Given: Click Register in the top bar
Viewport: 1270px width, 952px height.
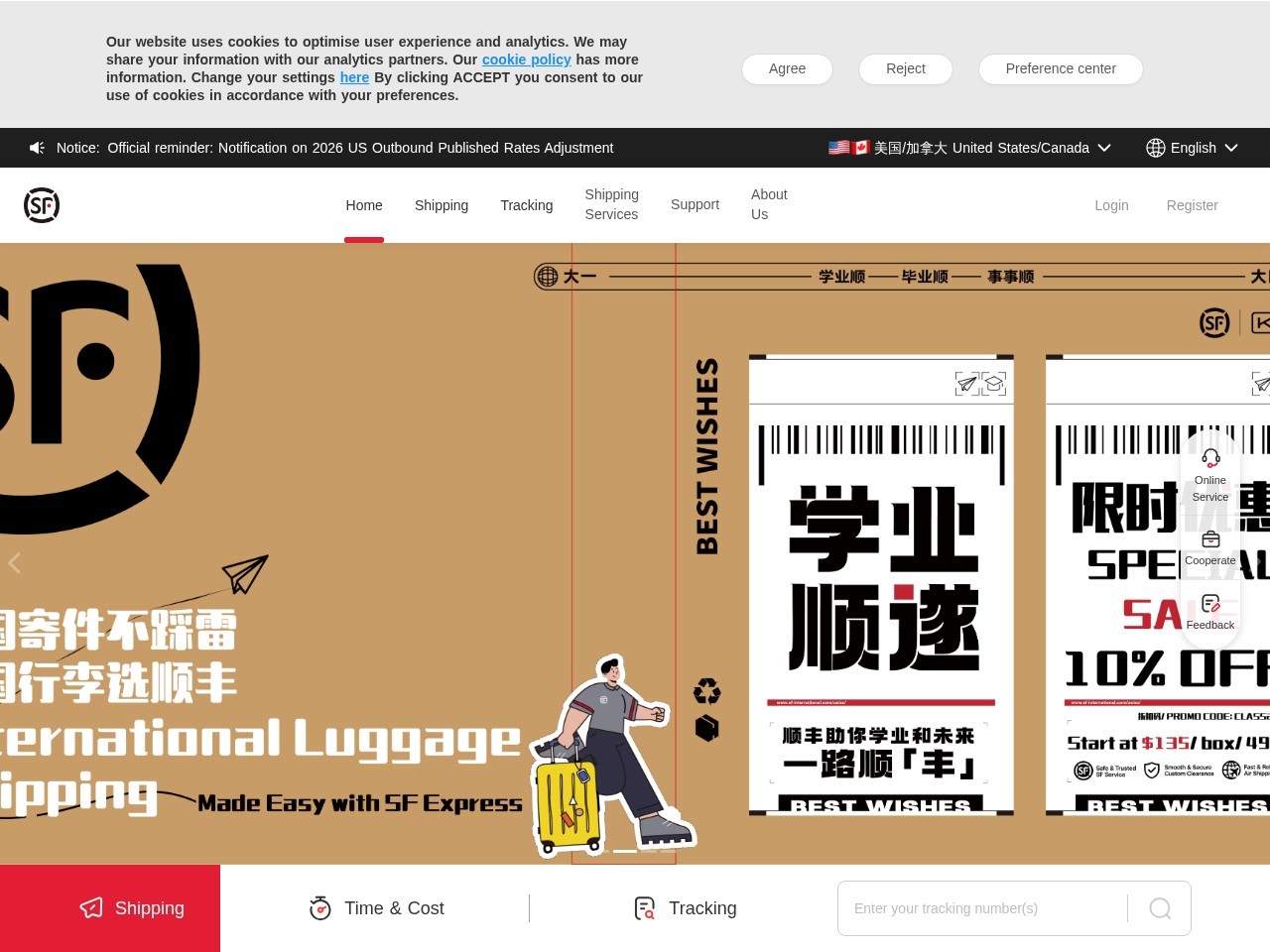Looking at the screenshot, I should pos(1192,205).
